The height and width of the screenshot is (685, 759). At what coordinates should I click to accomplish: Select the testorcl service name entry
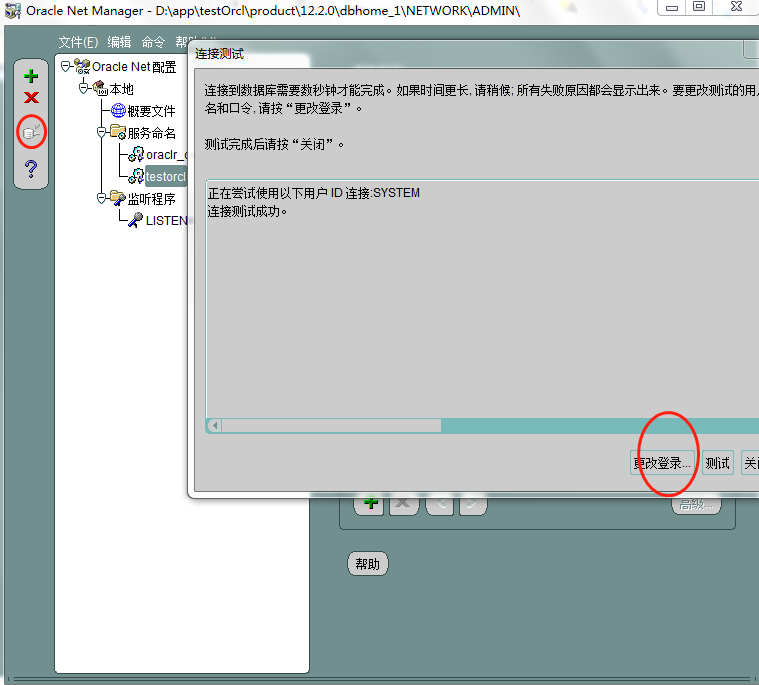click(x=166, y=176)
